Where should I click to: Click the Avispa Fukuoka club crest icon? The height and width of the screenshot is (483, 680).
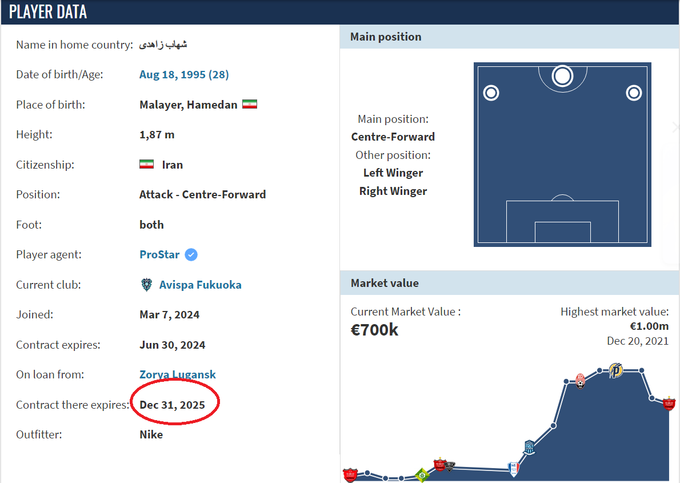point(147,284)
